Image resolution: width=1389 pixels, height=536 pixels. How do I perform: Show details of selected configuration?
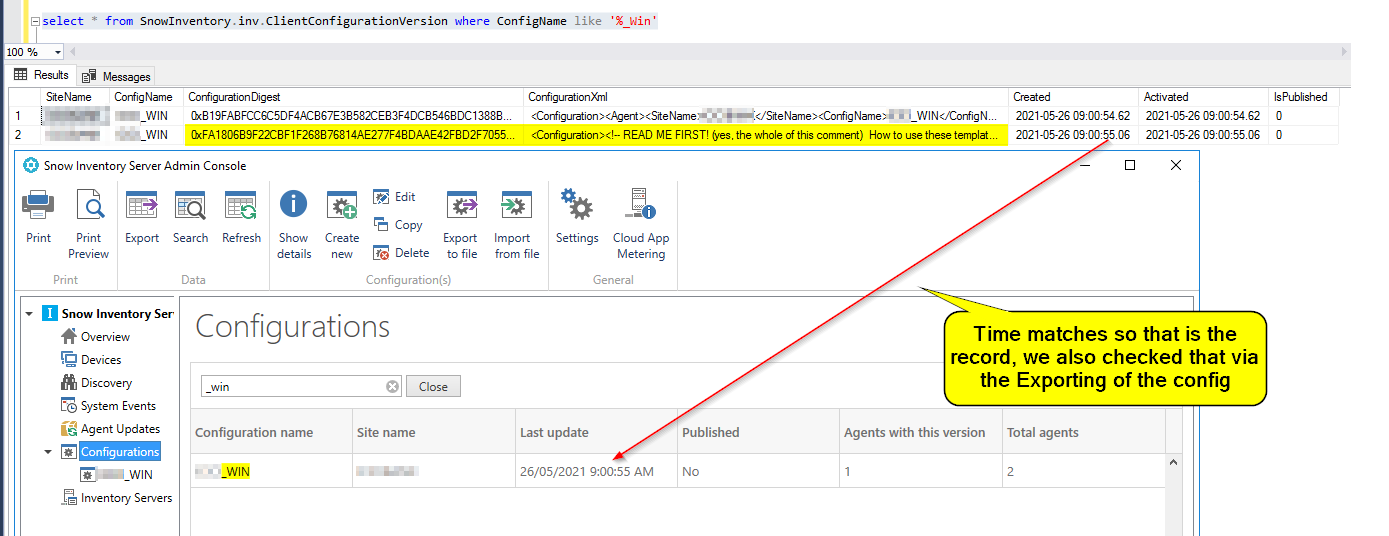tap(293, 225)
